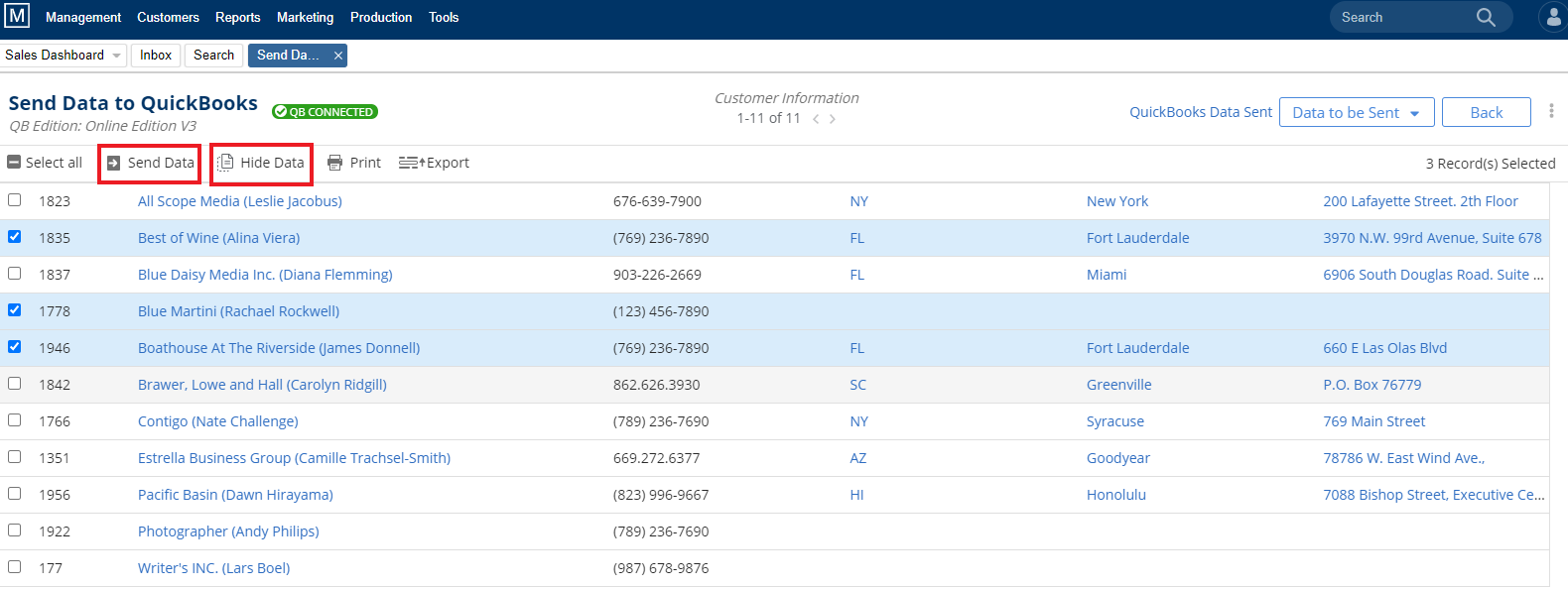Open the Management menu
This screenshot has width=1568, height=589.
point(83,17)
